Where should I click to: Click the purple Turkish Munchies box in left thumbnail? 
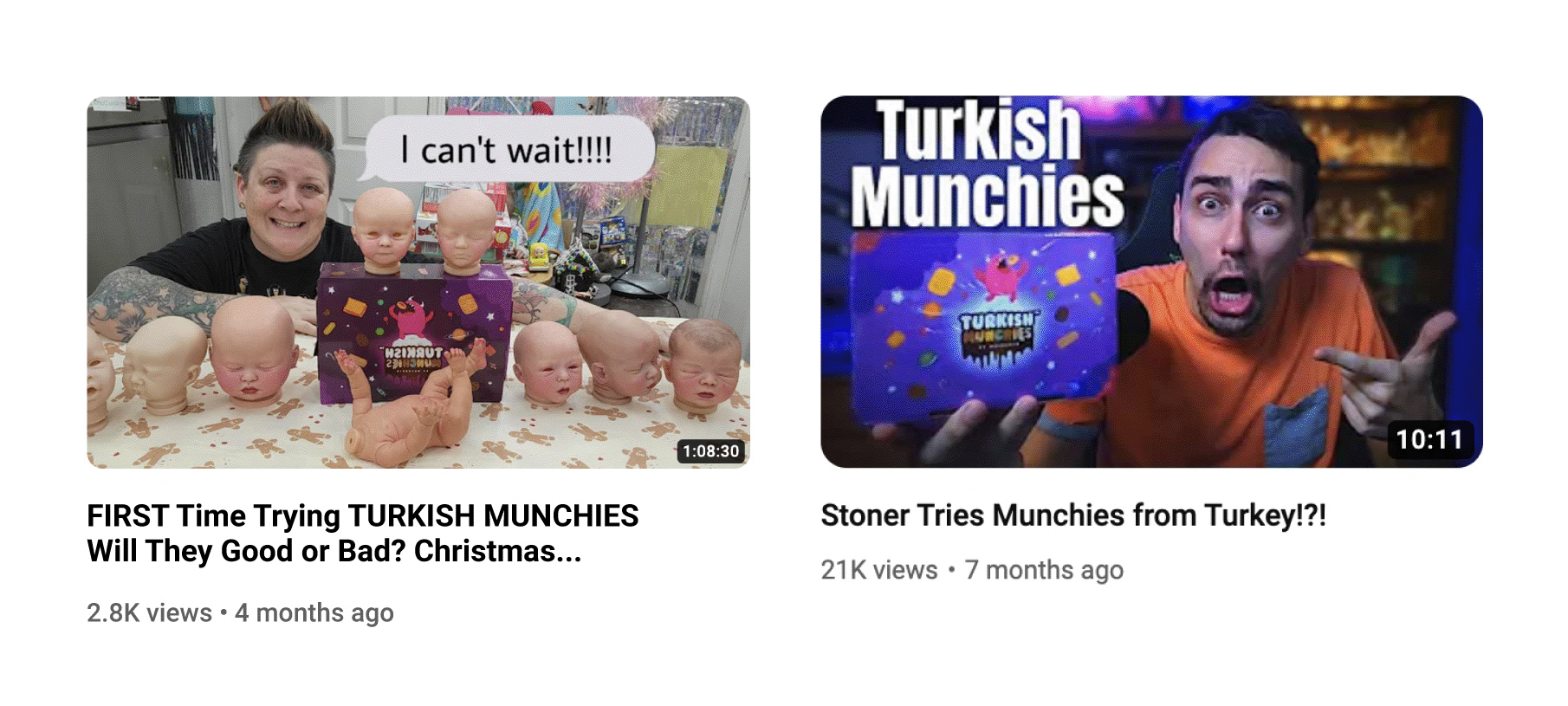click(414, 334)
